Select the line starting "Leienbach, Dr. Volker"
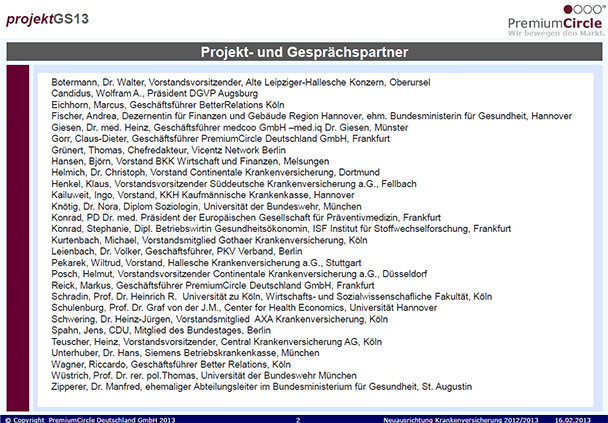 tap(176, 251)
